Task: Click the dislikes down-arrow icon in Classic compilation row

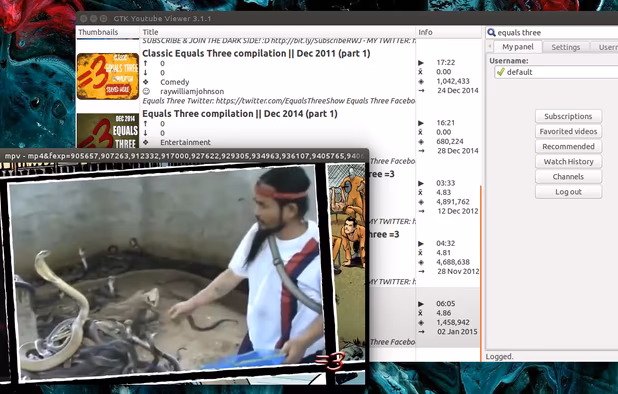Action: (145, 73)
